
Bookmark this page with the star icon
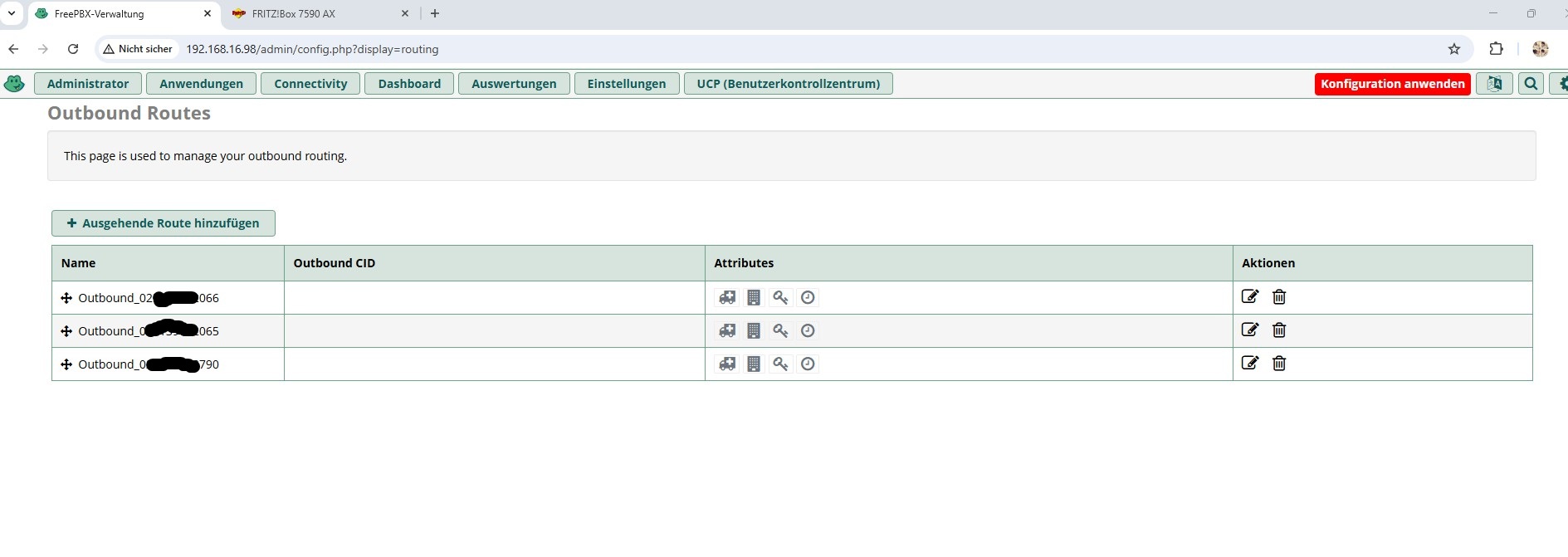(1453, 49)
